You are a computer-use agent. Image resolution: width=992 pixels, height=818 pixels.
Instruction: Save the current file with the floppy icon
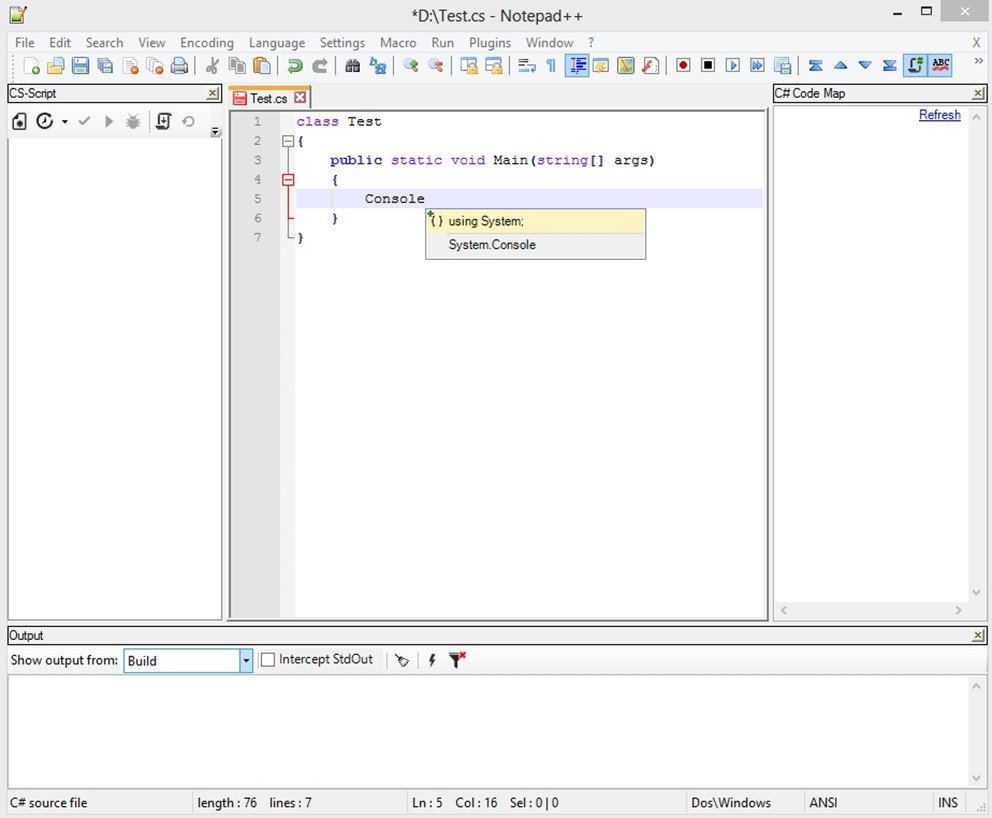(80, 66)
